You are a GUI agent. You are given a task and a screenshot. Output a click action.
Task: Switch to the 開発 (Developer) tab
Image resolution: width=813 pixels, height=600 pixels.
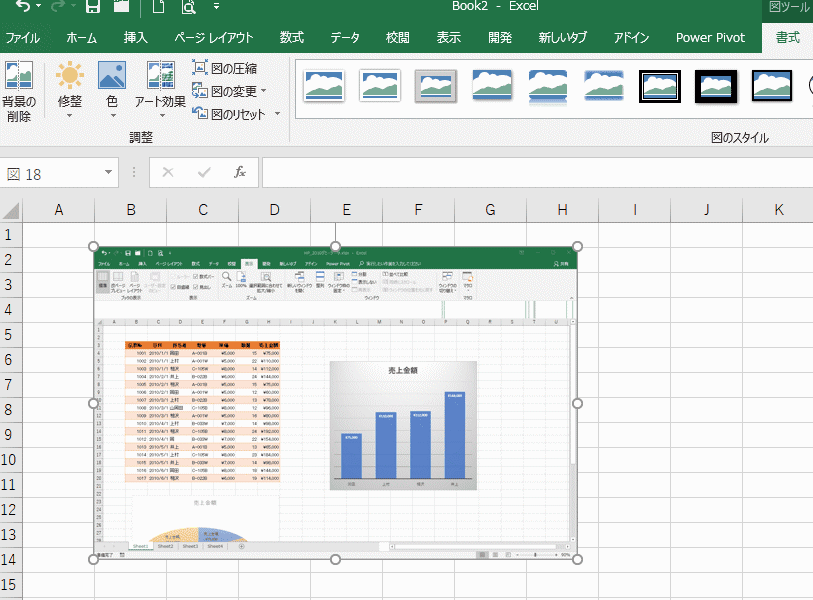(x=500, y=38)
